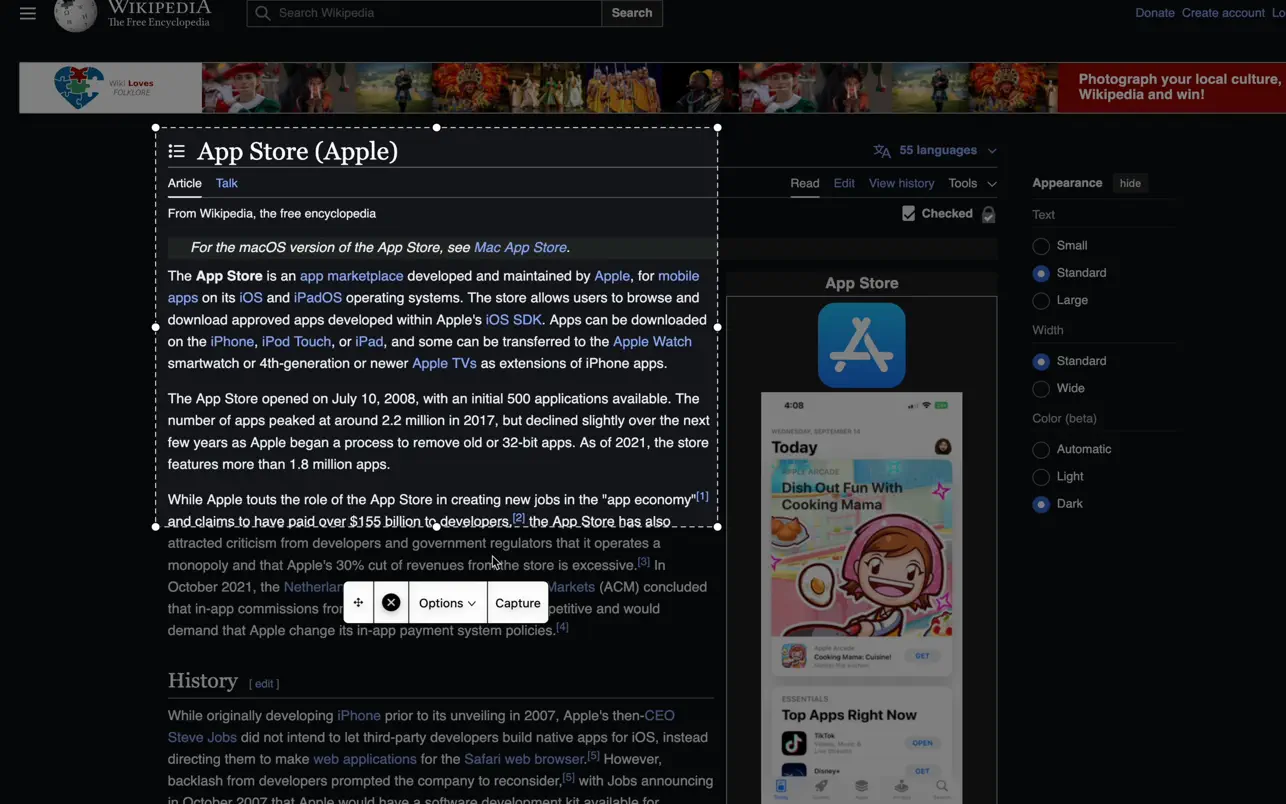Select Small text size
Viewport: 1286px width, 804px height.
(1041, 246)
